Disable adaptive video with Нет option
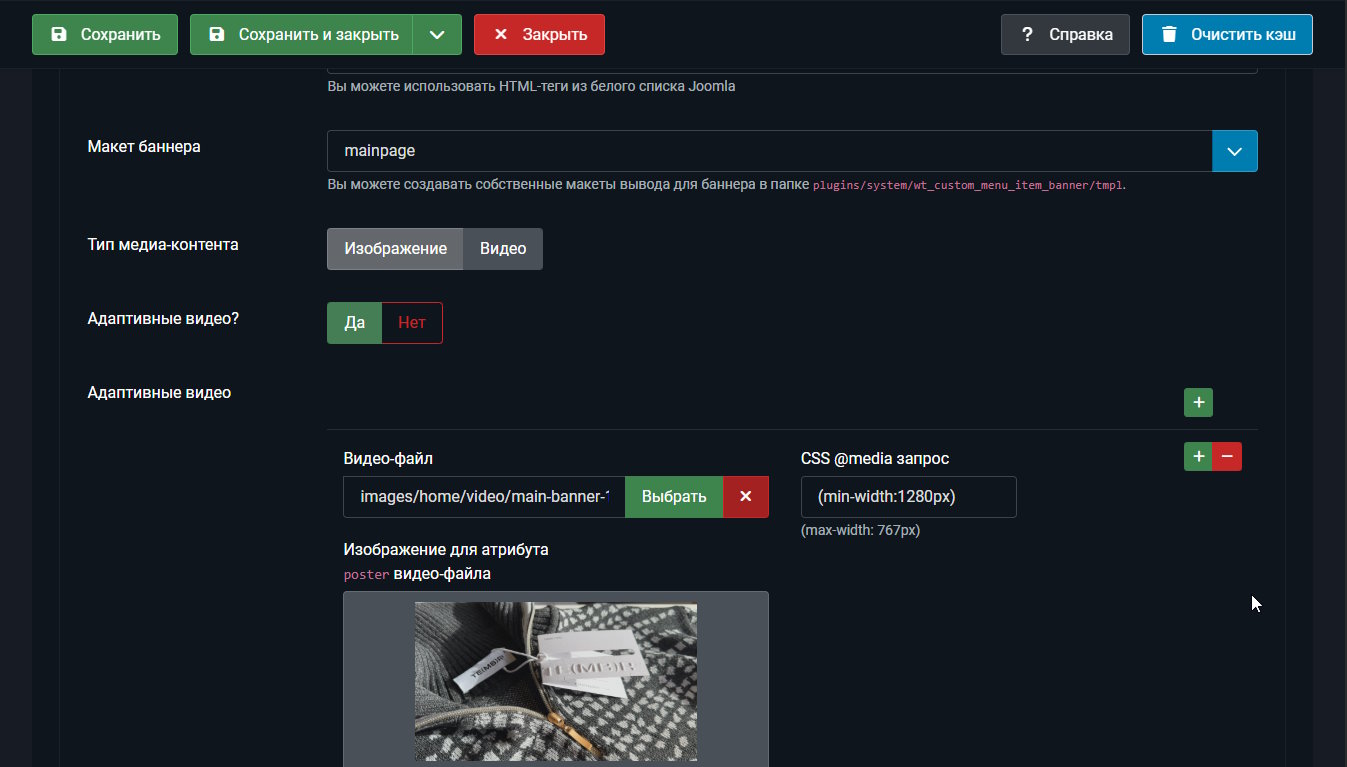 pyautogui.click(x=412, y=323)
